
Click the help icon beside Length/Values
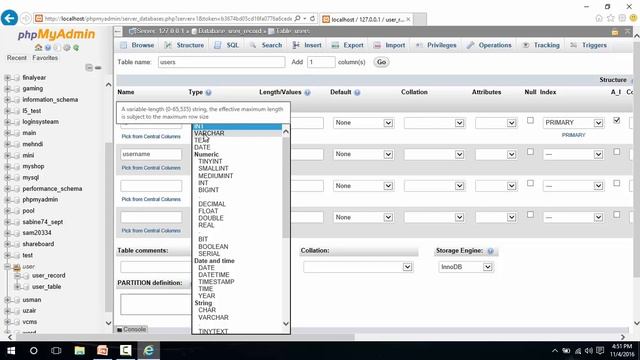(307, 93)
